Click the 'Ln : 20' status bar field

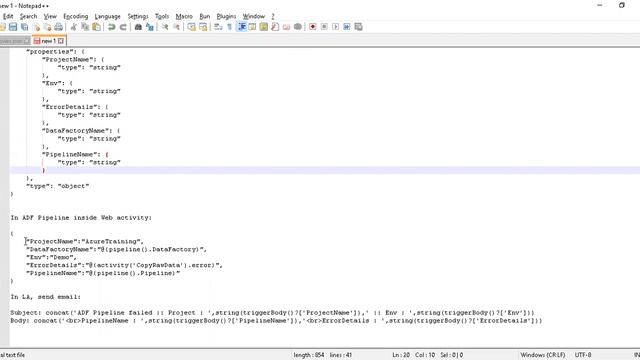point(401,355)
